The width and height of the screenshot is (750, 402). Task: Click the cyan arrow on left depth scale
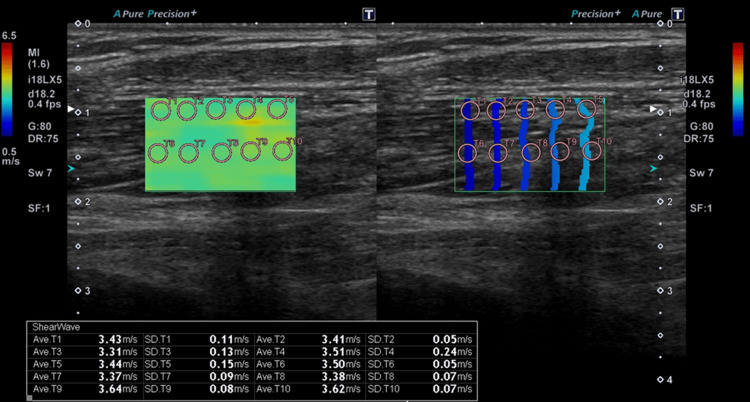click(x=71, y=168)
